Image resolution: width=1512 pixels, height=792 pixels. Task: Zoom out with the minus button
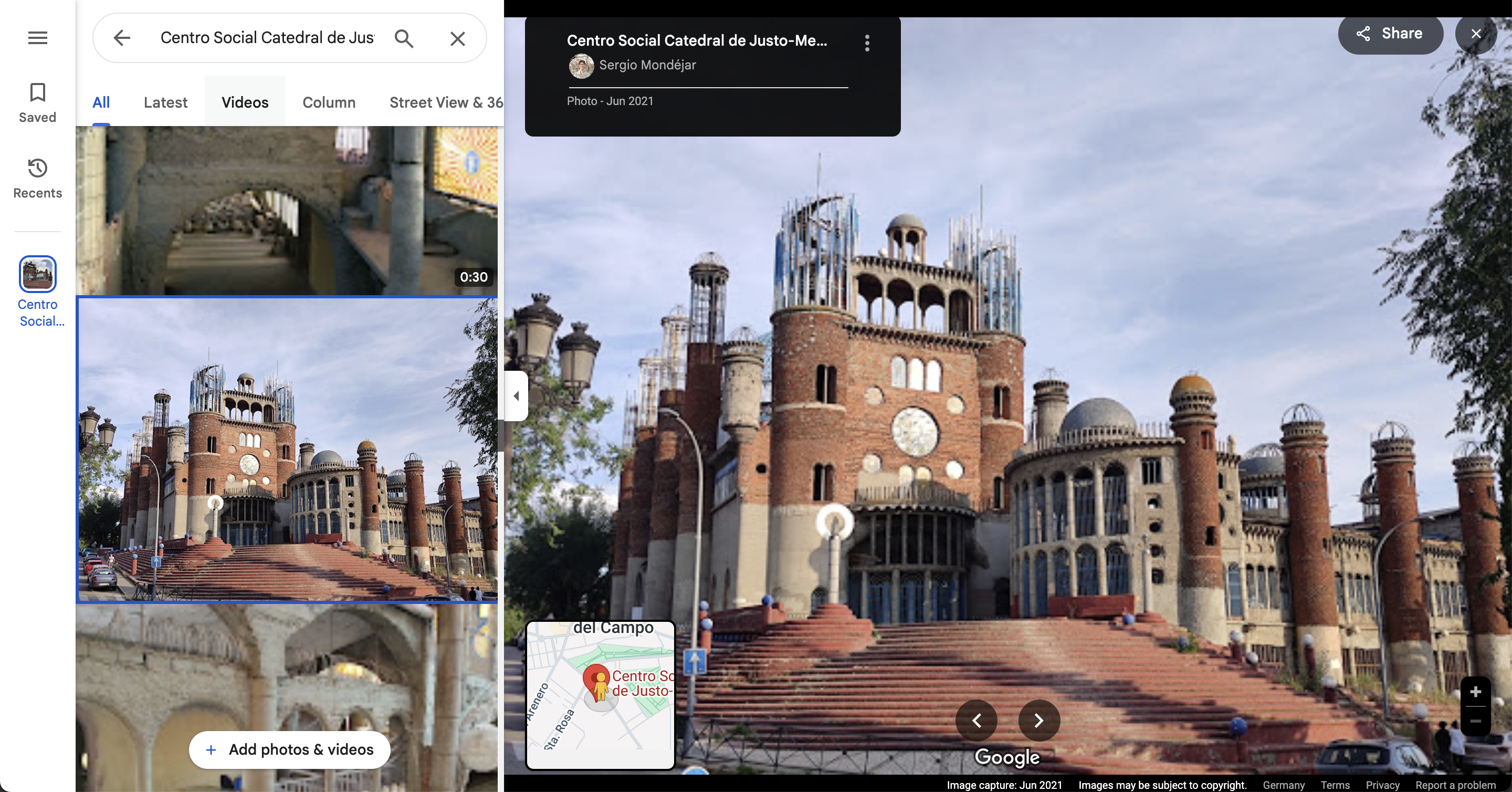point(1475,721)
